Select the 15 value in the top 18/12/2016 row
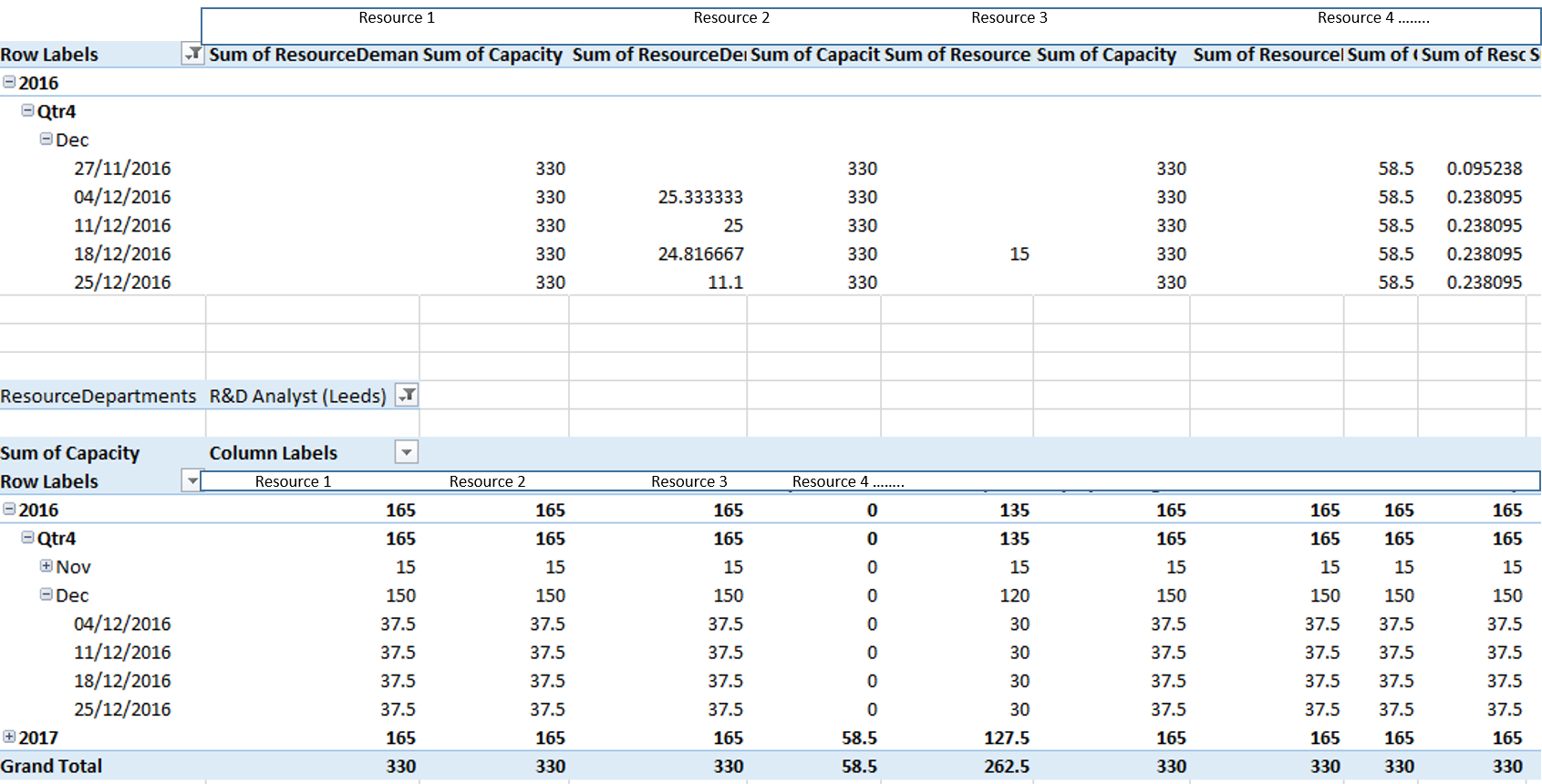This screenshot has height=784, width=1542. click(x=1019, y=253)
